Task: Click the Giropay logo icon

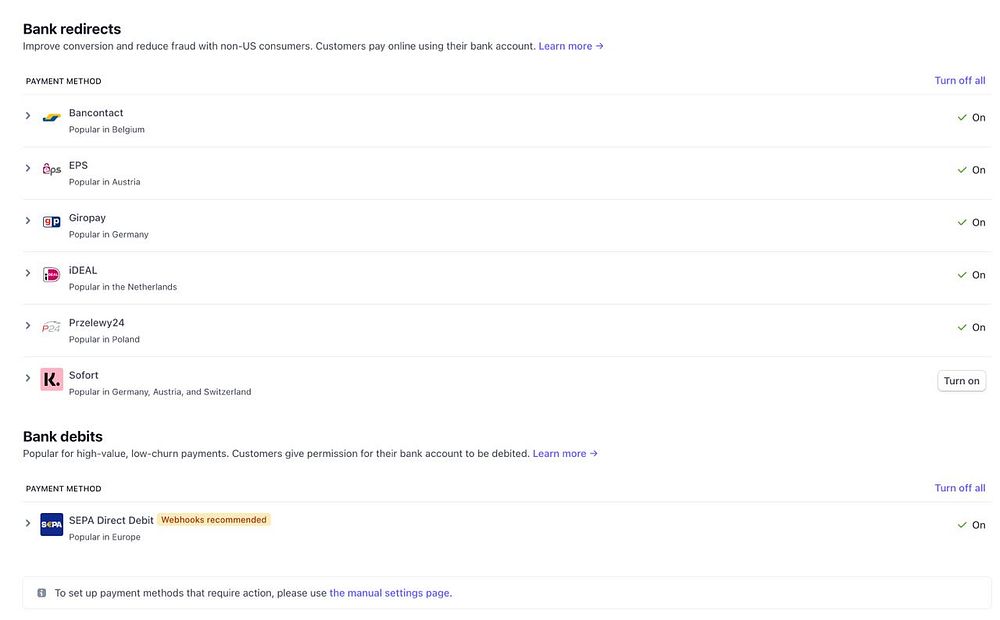Action: click(x=52, y=222)
